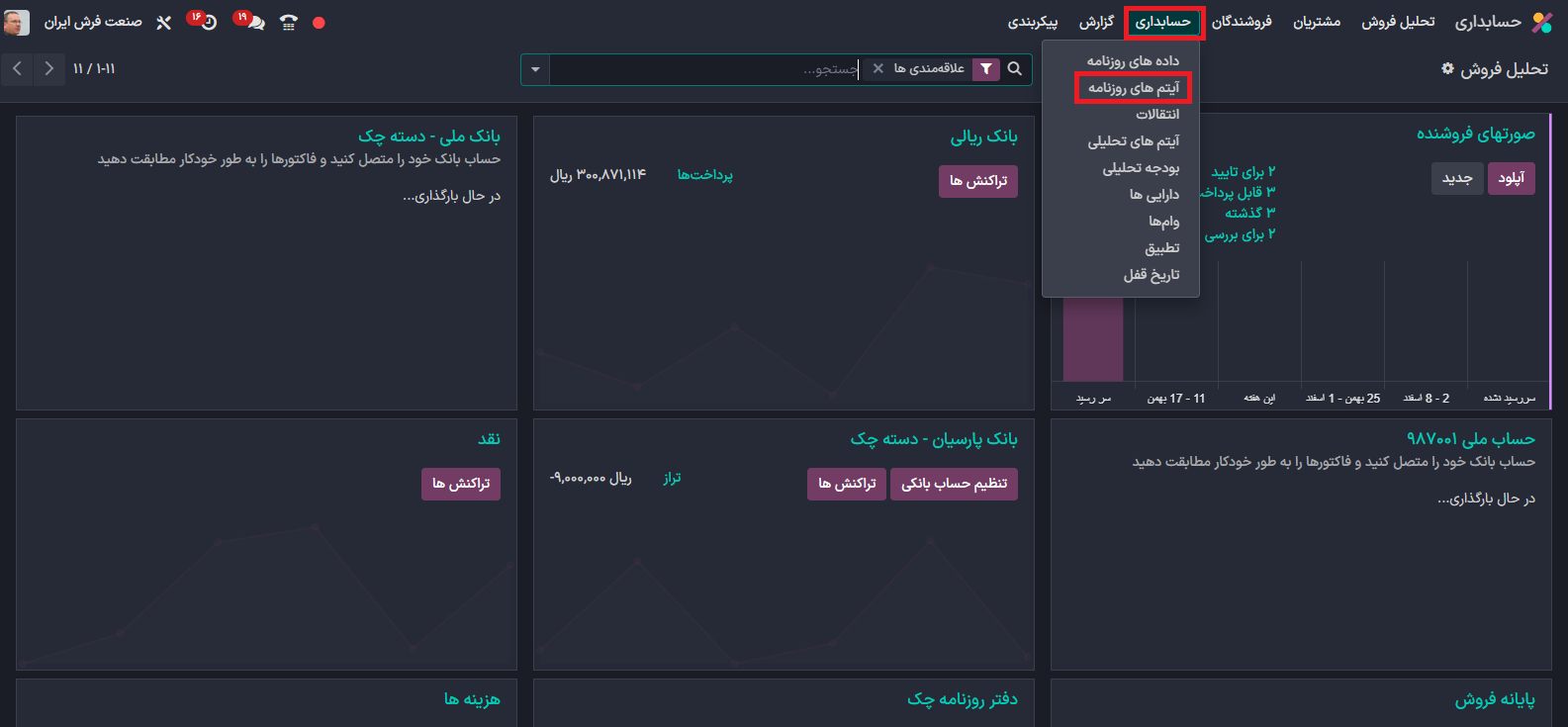The image size is (1568, 727).
Task: Click the purple filter funnel icon
Action: coord(986,69)
